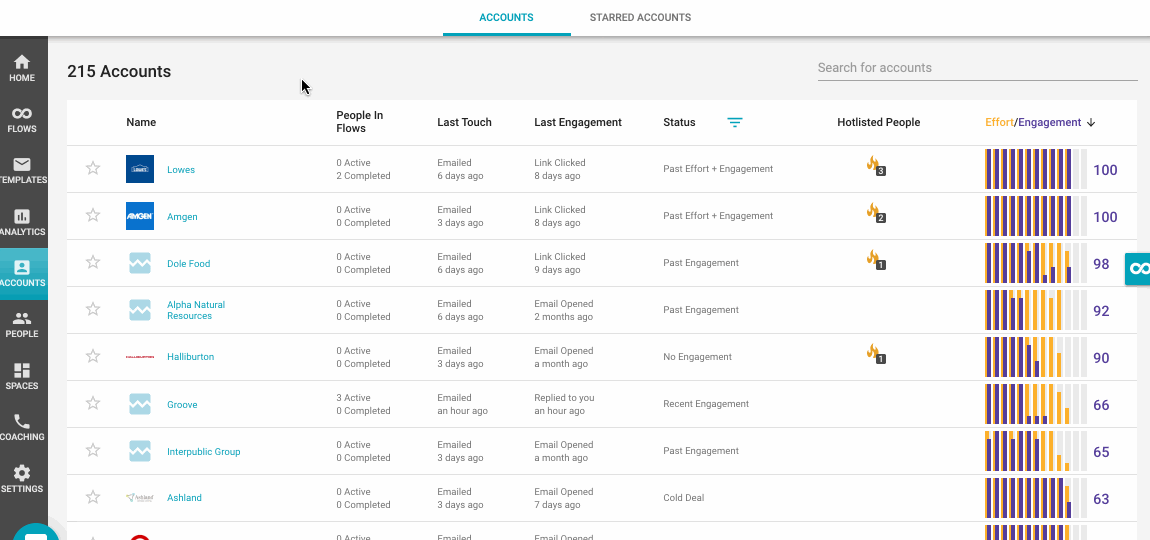Open the Amgen account link
Image resolution: width=1150 pixels, height=540 pixels.
click(182, 216)
